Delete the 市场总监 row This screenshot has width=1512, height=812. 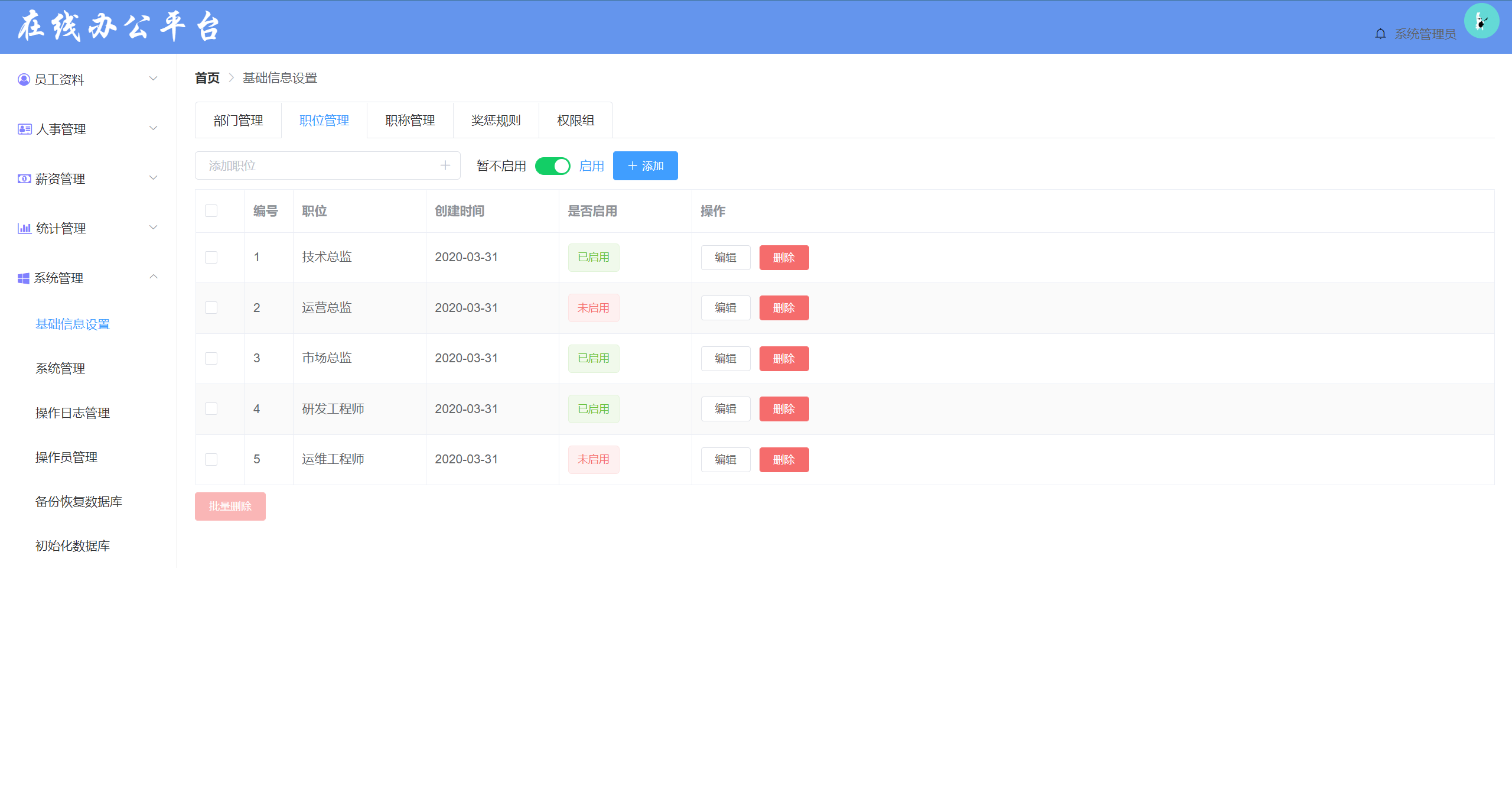784,359
